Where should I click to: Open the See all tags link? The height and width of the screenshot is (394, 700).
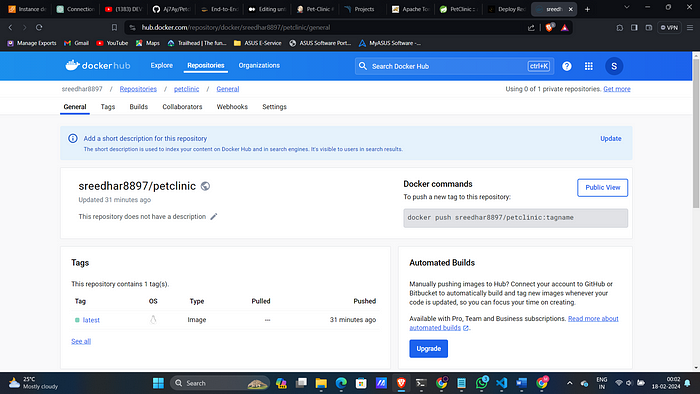[81, 341]
